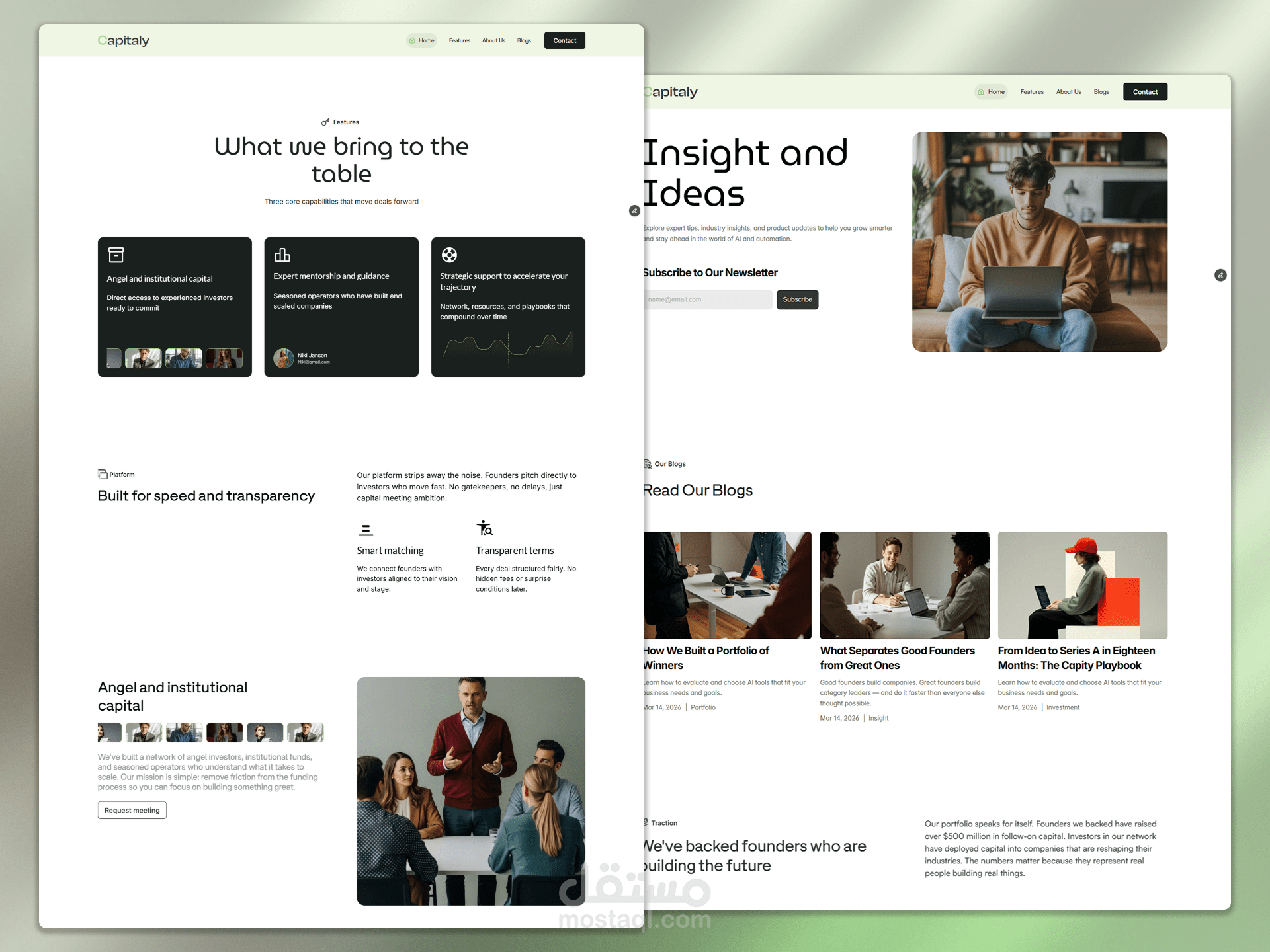This screenshot has height=952, width=1270.
Task: Open the red cap Series A blog thumbnail
Action: pos(1082,585)
